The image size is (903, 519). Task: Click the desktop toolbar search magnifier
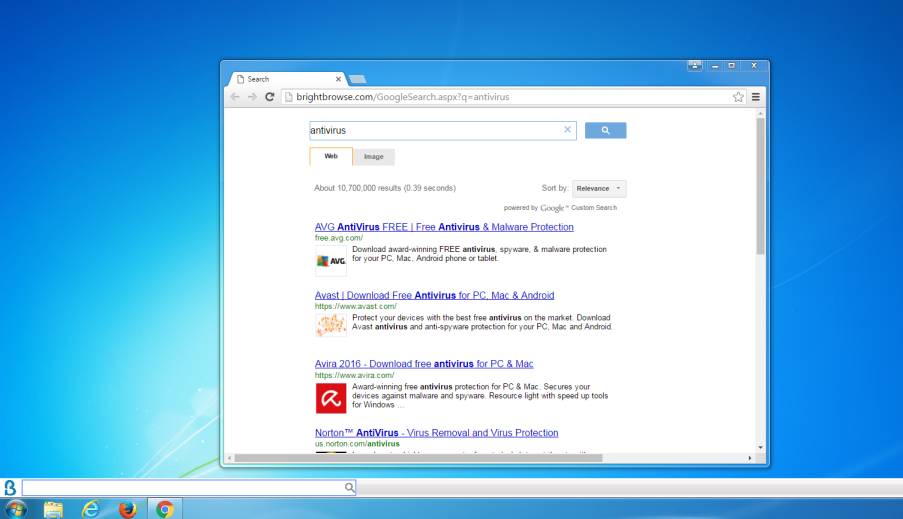[x=350, y=488]
